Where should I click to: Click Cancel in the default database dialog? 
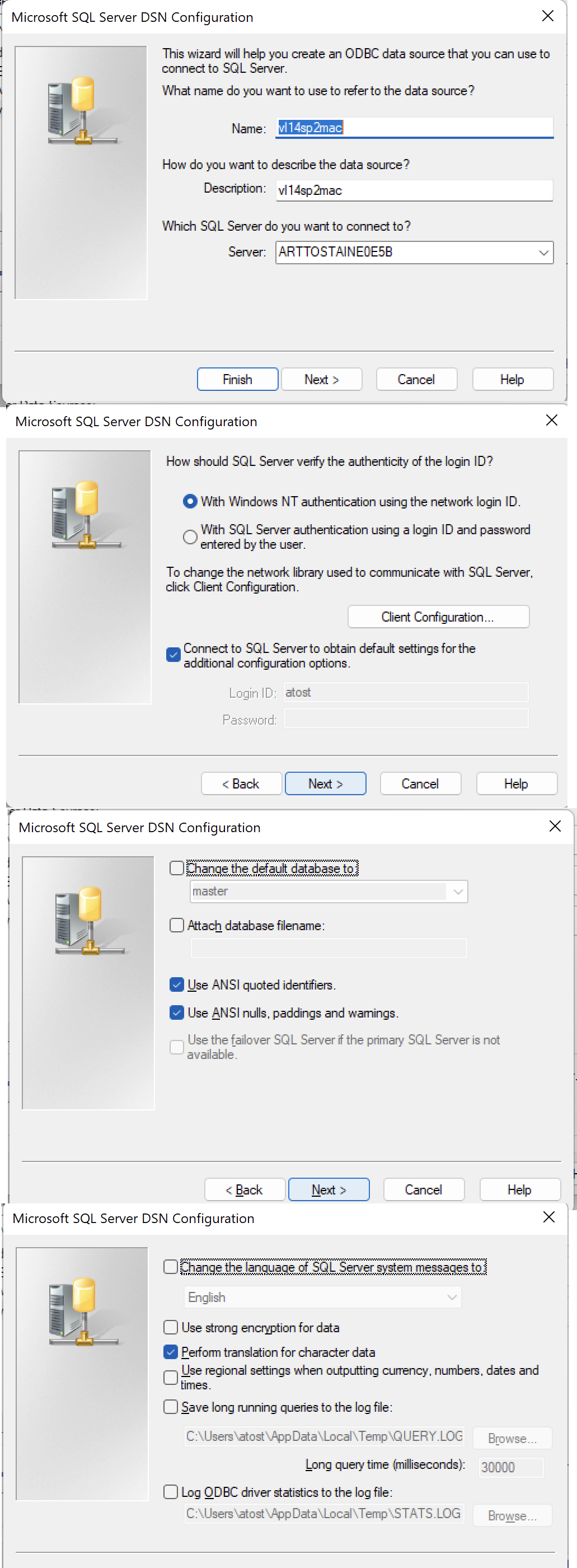coord(424,1189)
